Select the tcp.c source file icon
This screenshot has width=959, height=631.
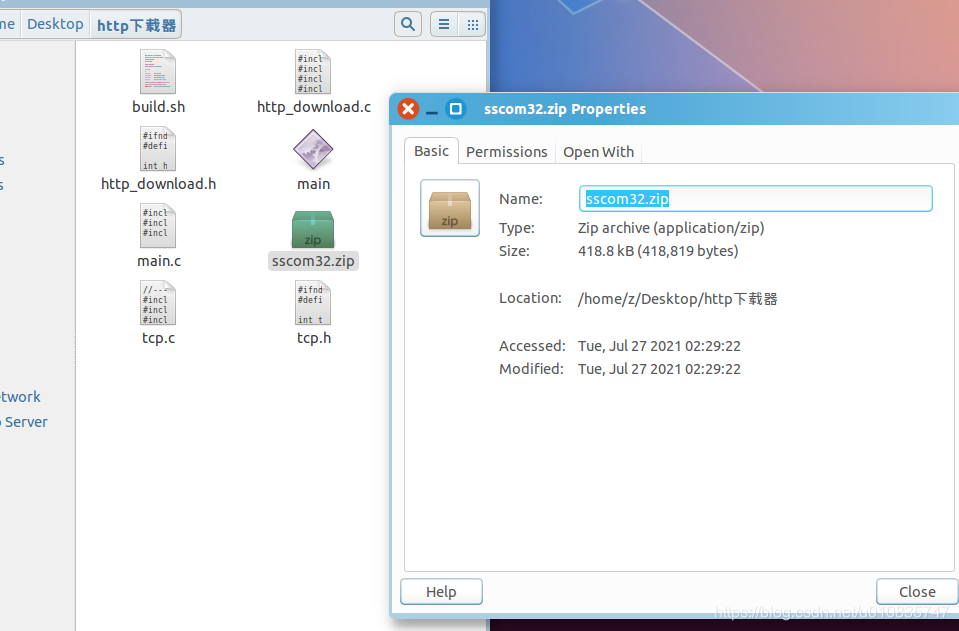pos(158,303)
